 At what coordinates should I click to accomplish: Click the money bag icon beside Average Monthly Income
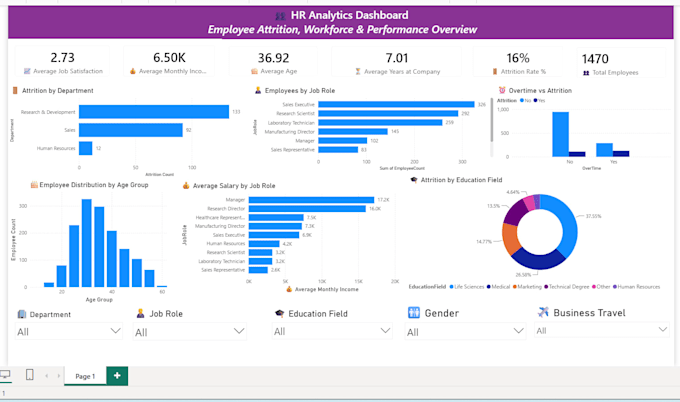pos(133,71)
